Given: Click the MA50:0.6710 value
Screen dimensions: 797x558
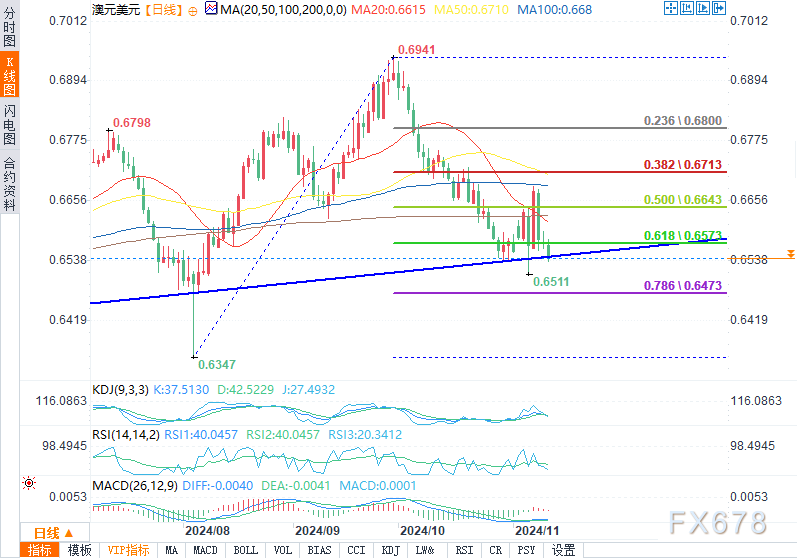Looking at the screenshot, I should (x=471, y=9).
